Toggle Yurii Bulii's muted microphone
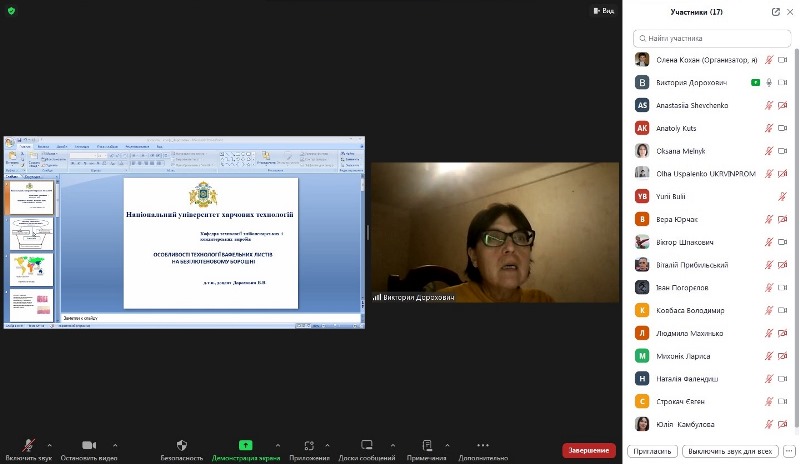This screenshot has height=464, width=800. point(782,197)
